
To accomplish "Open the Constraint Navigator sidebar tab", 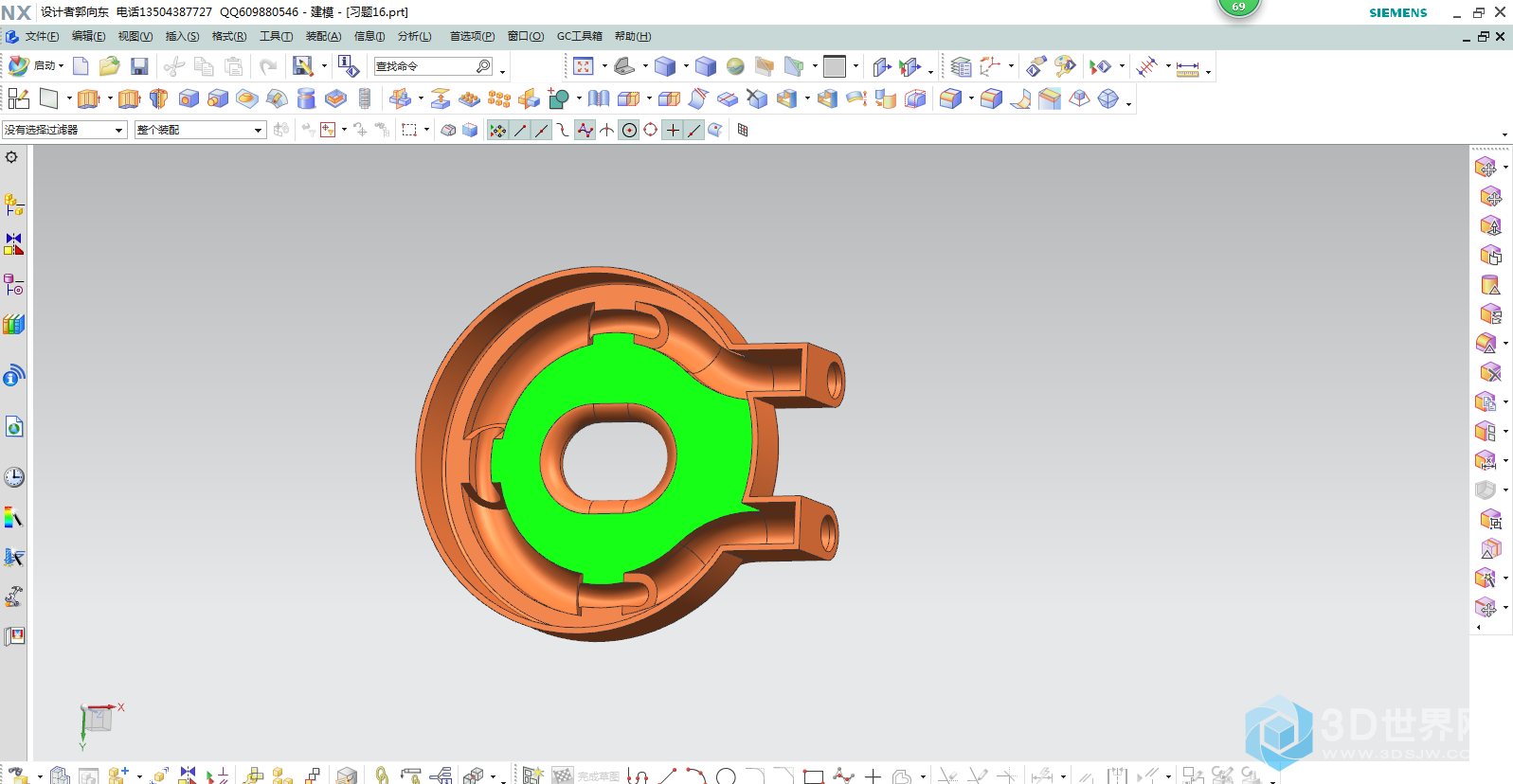I will point(13,244).
